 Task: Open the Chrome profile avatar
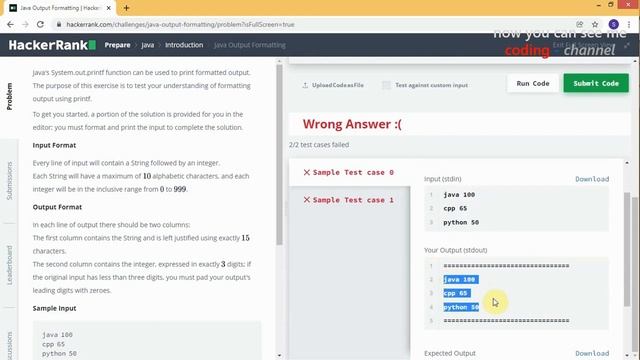(x=613, y=24)
